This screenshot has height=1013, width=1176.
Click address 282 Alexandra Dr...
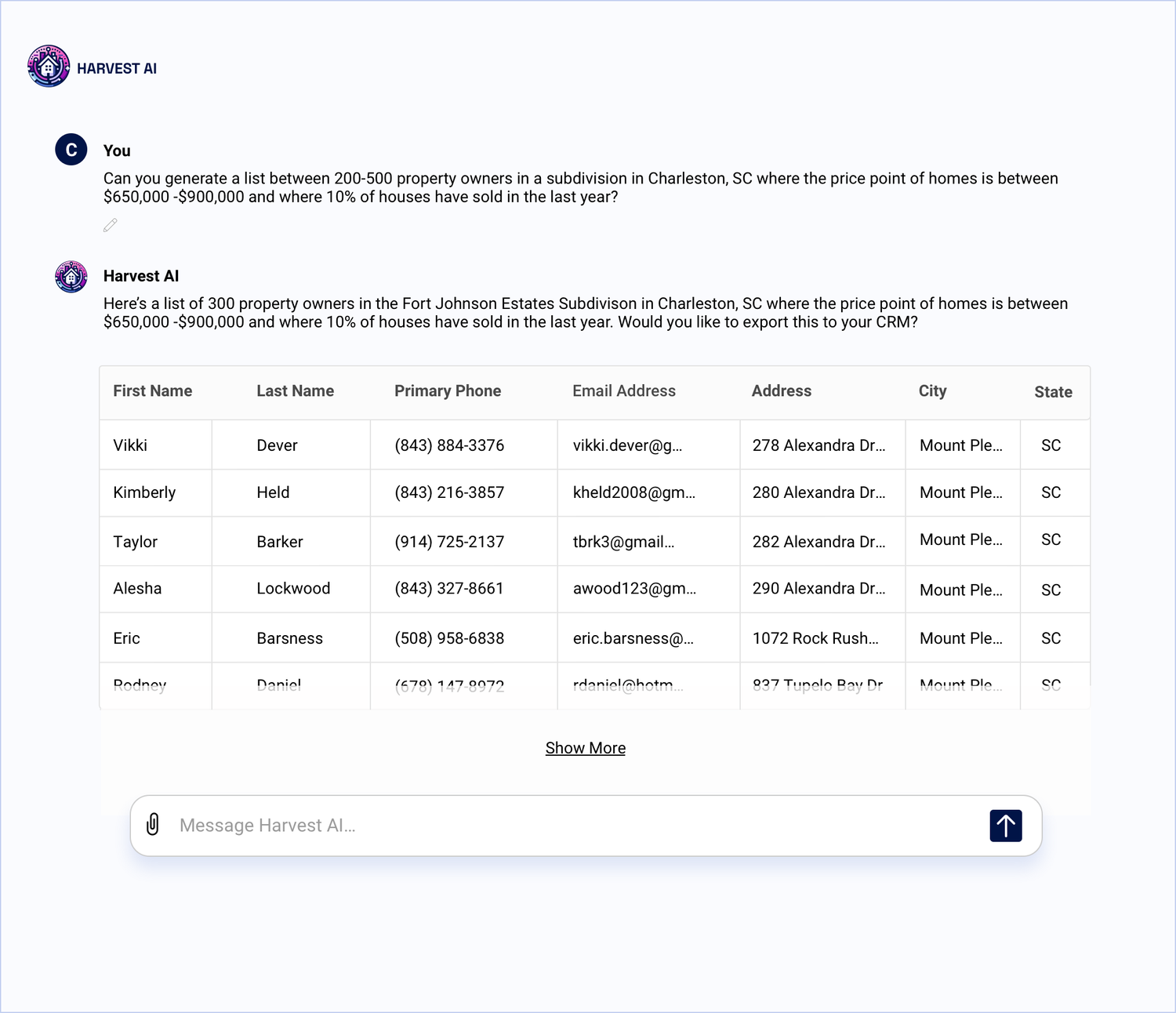819,542
